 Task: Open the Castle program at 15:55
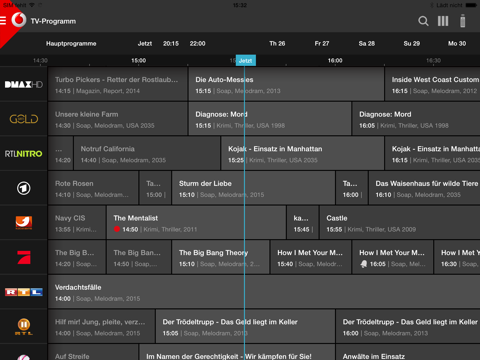pyautogui.click(x=400, y=223)
